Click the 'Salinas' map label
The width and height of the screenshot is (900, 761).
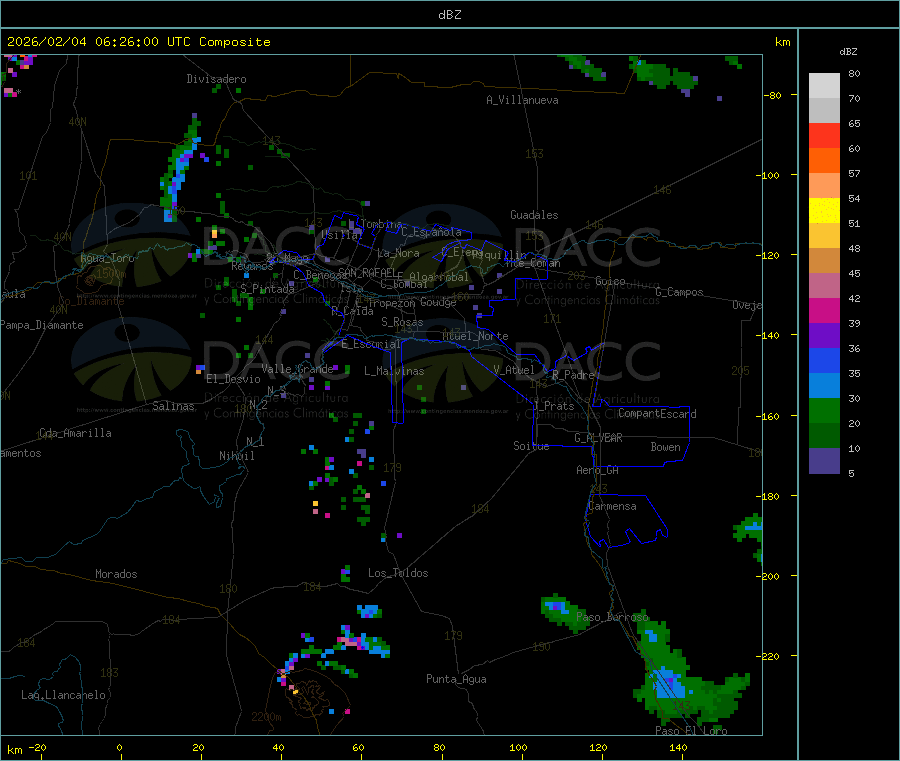click(173, 406)
